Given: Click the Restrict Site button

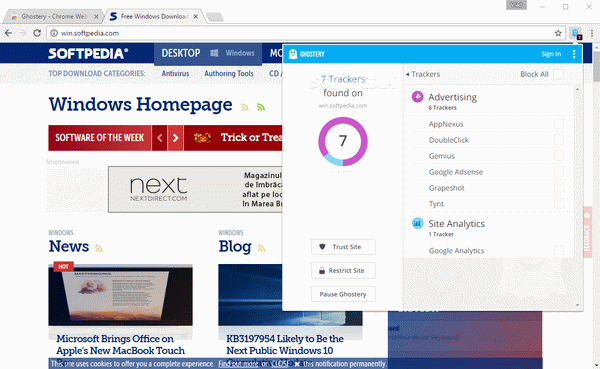Looking at the screenshot, I should tap(343, 271).
